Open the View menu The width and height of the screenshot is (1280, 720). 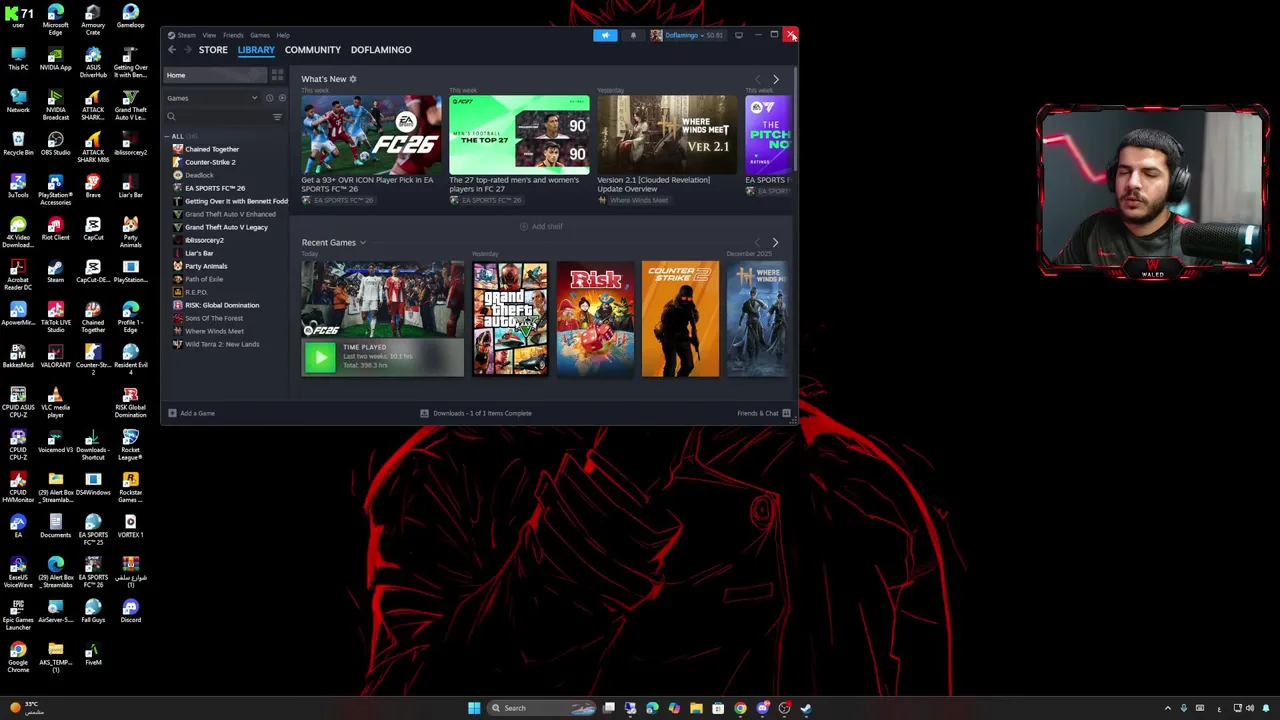pyautogui.click(x=210, y=35)
